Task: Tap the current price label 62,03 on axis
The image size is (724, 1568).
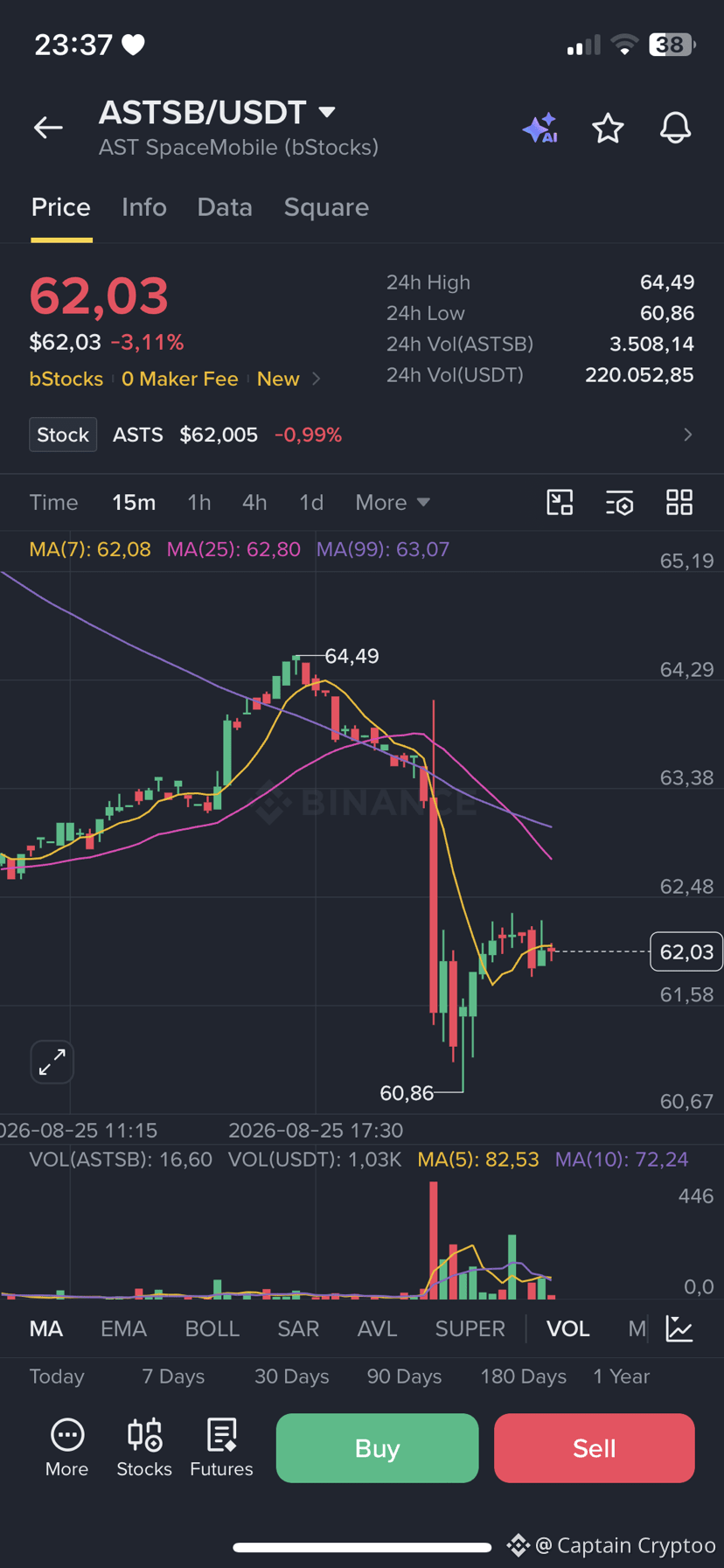Action: click(686, 951)
